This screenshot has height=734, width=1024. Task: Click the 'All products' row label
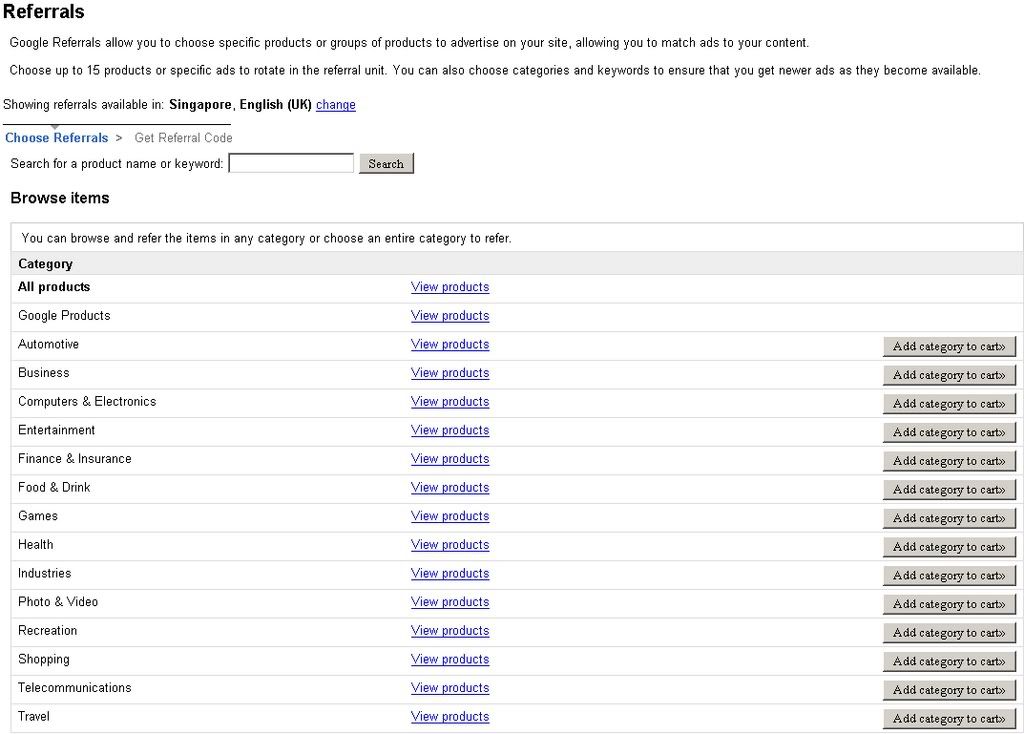click(54, 287)
